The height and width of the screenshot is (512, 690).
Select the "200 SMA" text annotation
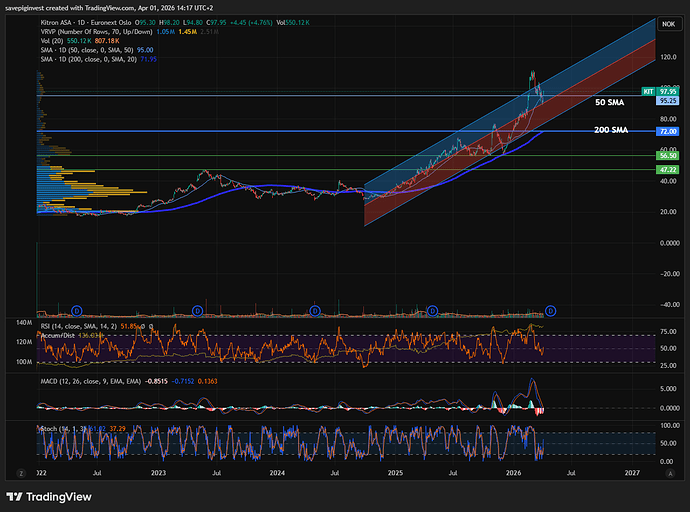coord(610,131)
